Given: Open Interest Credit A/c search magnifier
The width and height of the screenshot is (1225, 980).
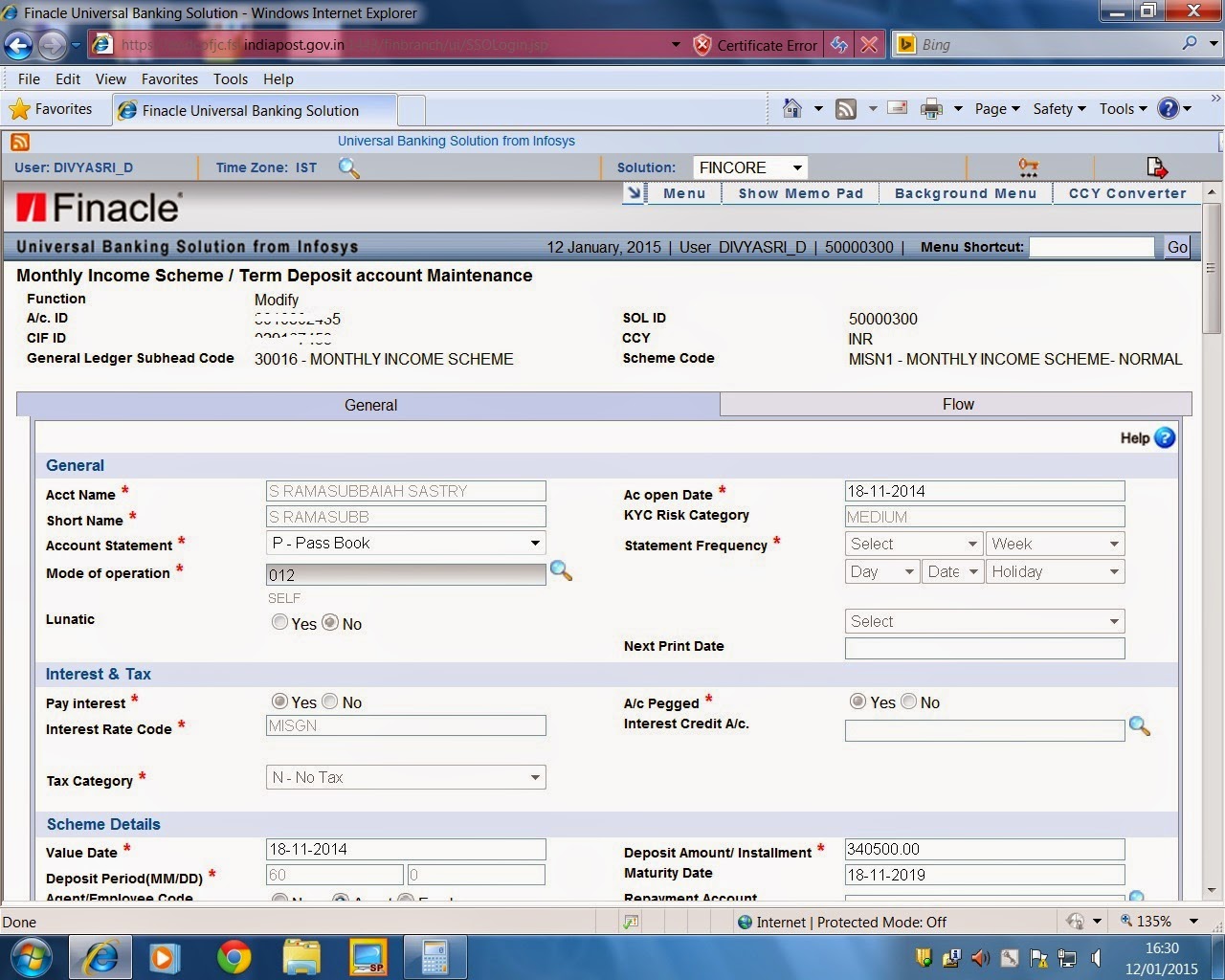Looking at the screenshot, I should 1139,726.
